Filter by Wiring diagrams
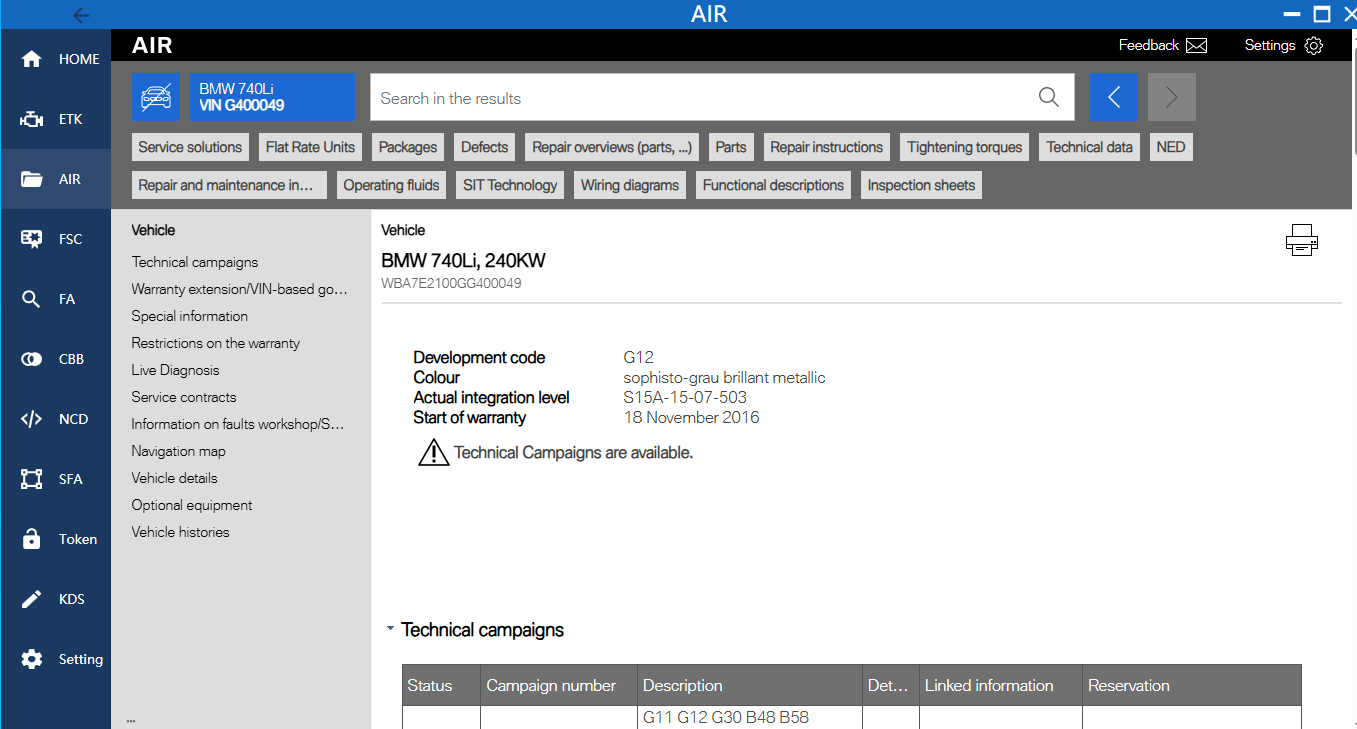Viewport: 1357px width, 729px height. pos(630,185)
